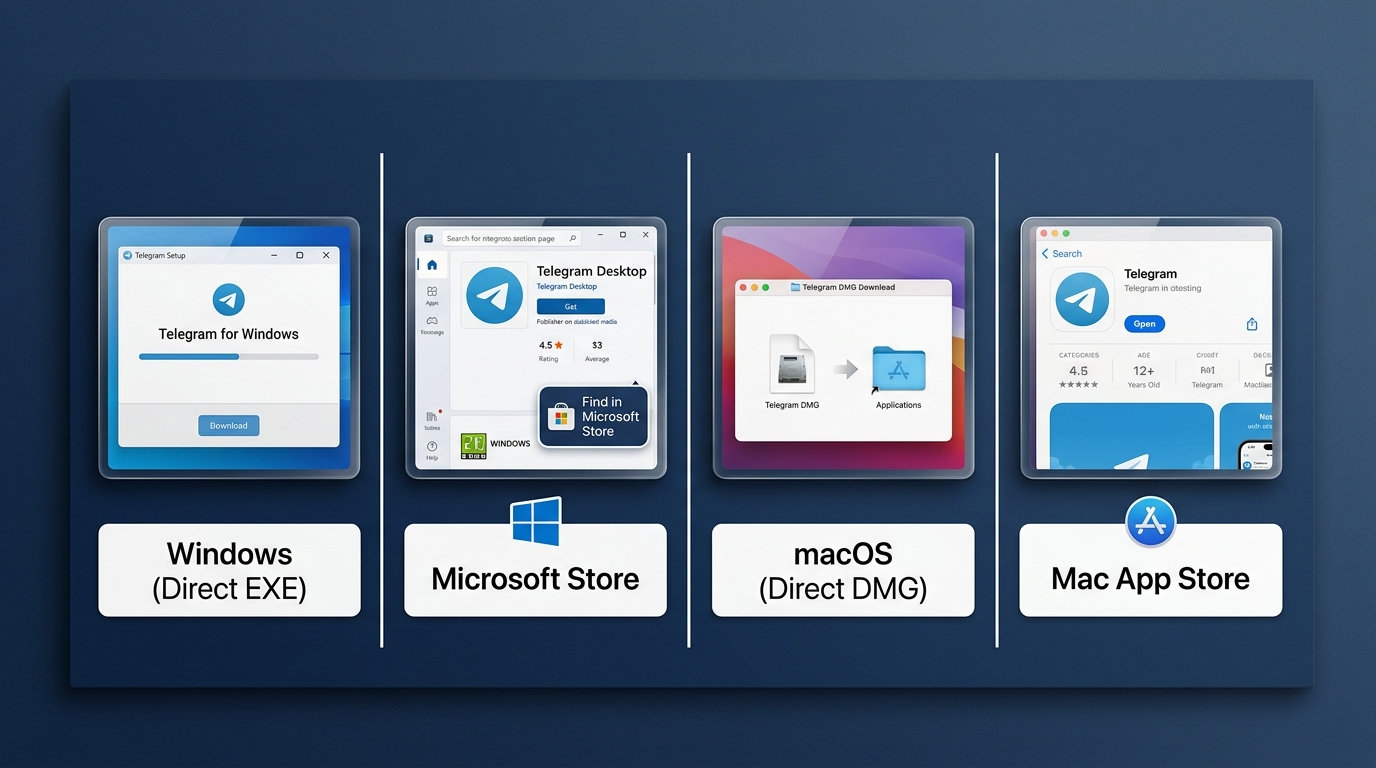Click the developer column showing Telegram
Image resolution: width=1376 pixels, height=768 pixels.
(1207, 370)
